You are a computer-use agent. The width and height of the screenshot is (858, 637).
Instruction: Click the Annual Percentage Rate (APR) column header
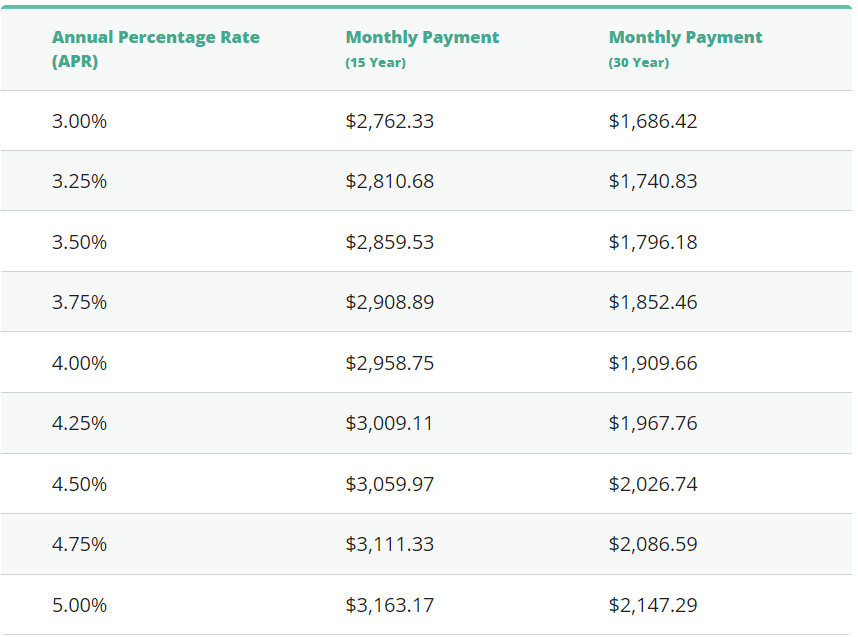tap(155, 49)
